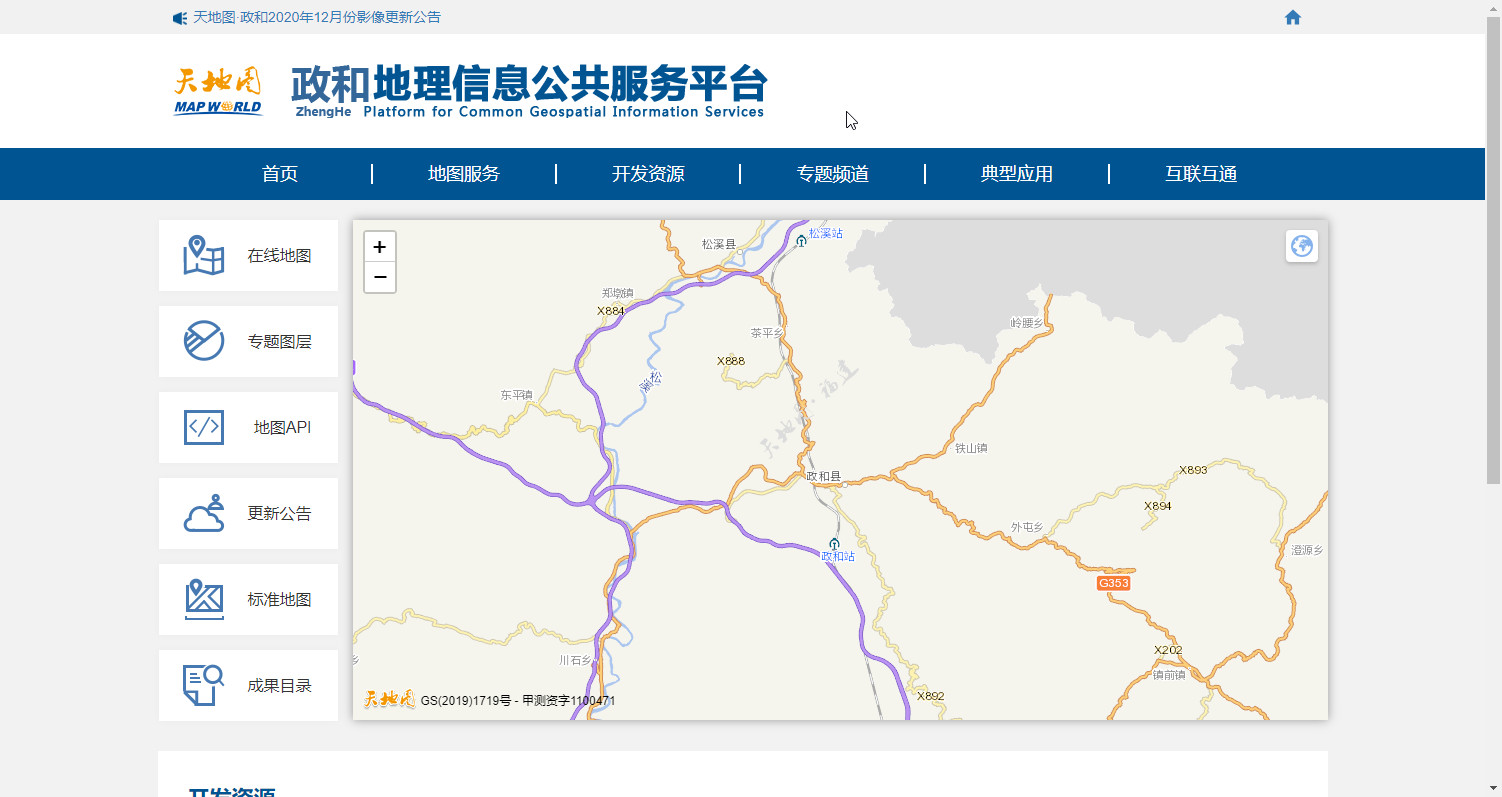Click 郑墩镇 label on the map
This screenshot has width=1502, height=797.
click(618, 293)
